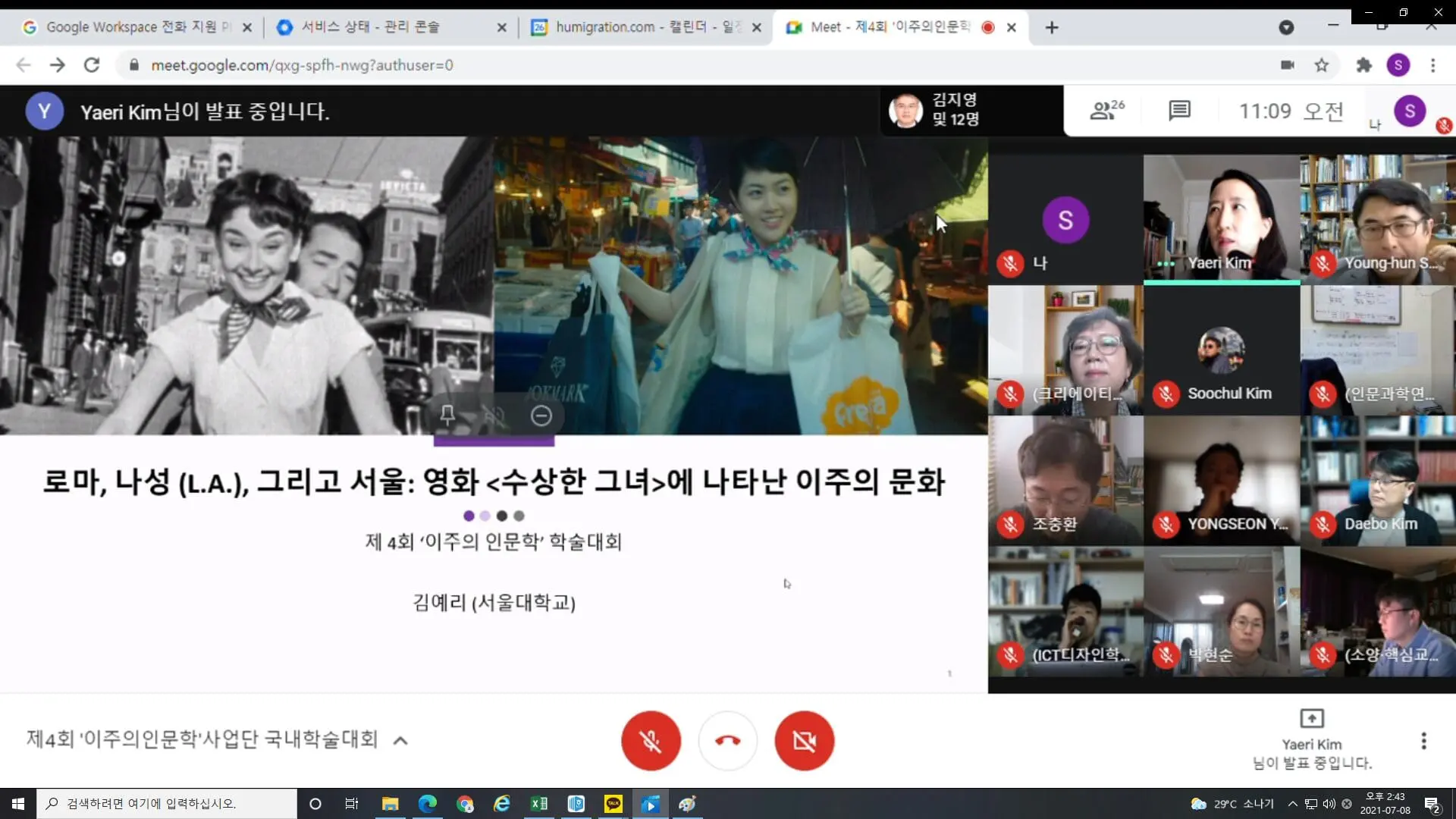The image size is (1456, 819).
Task: Expand meeting details chevron beside title
Action: pos(401,741)
